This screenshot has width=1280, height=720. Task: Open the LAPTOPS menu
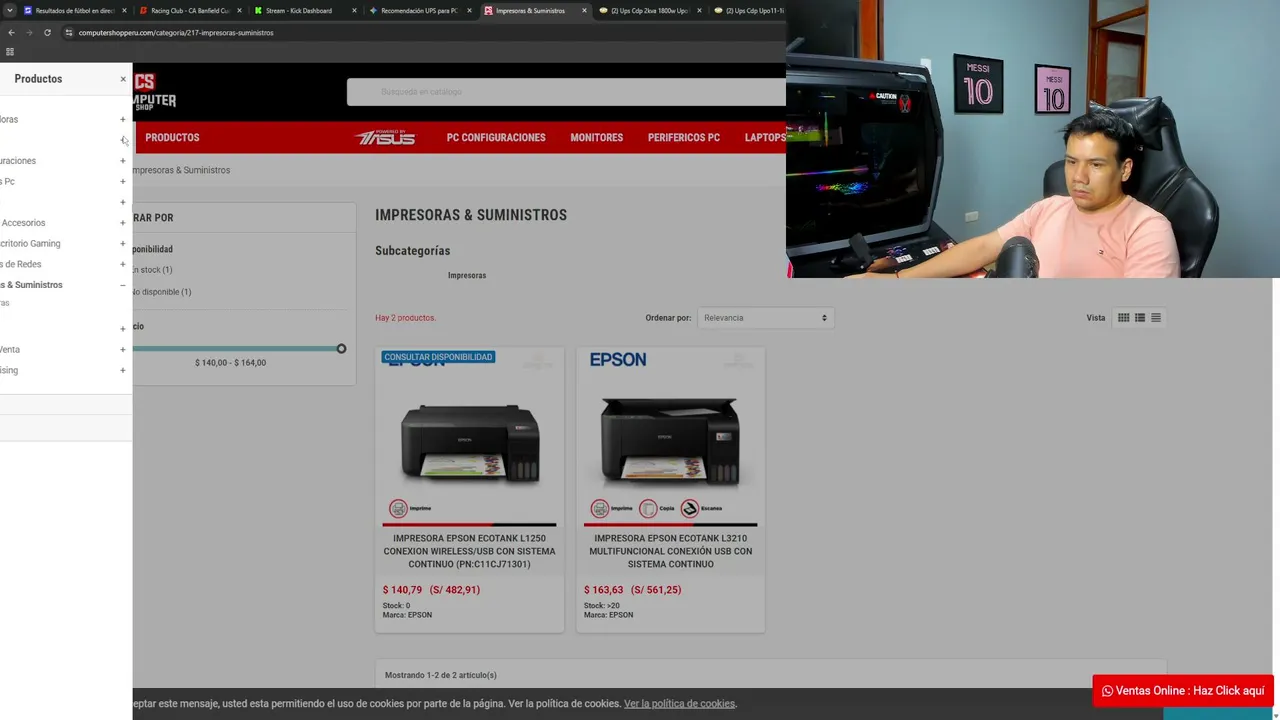click(765, 138)
